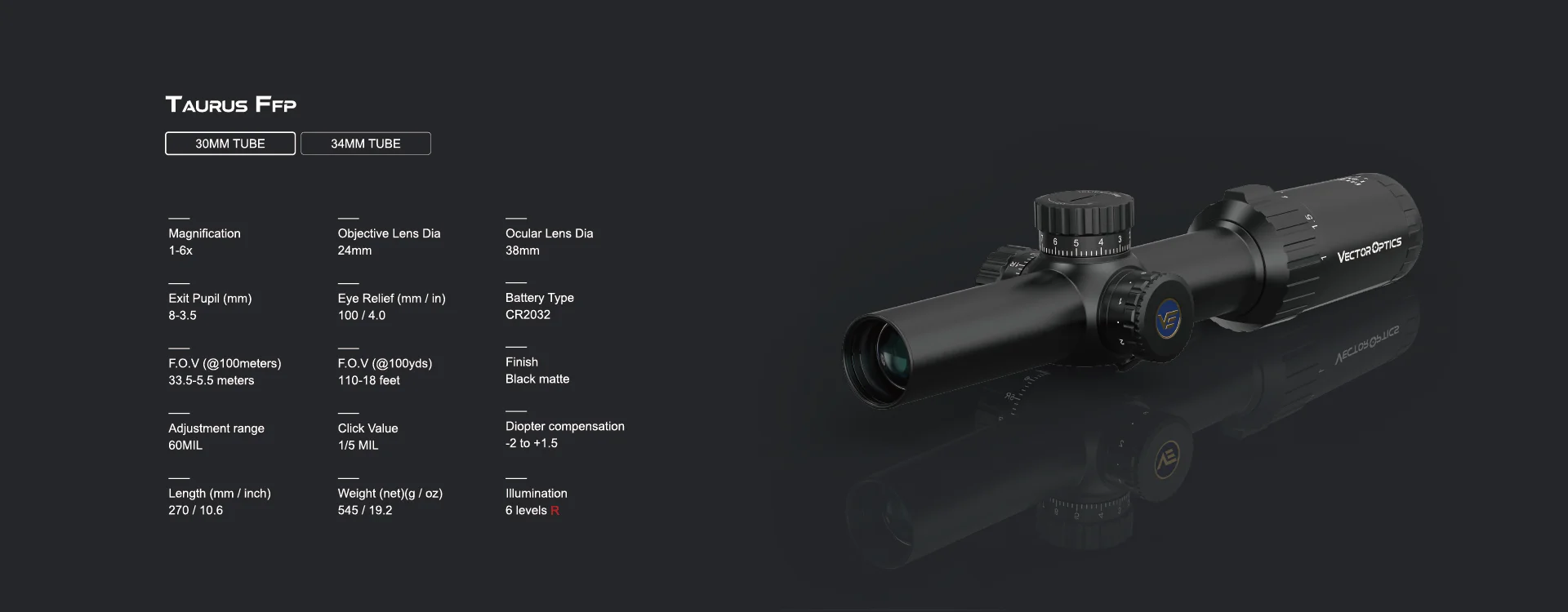Screen dimensions: 1568x612
Task: Click the Magnification 1-6x spec
Action: [205, 242]
